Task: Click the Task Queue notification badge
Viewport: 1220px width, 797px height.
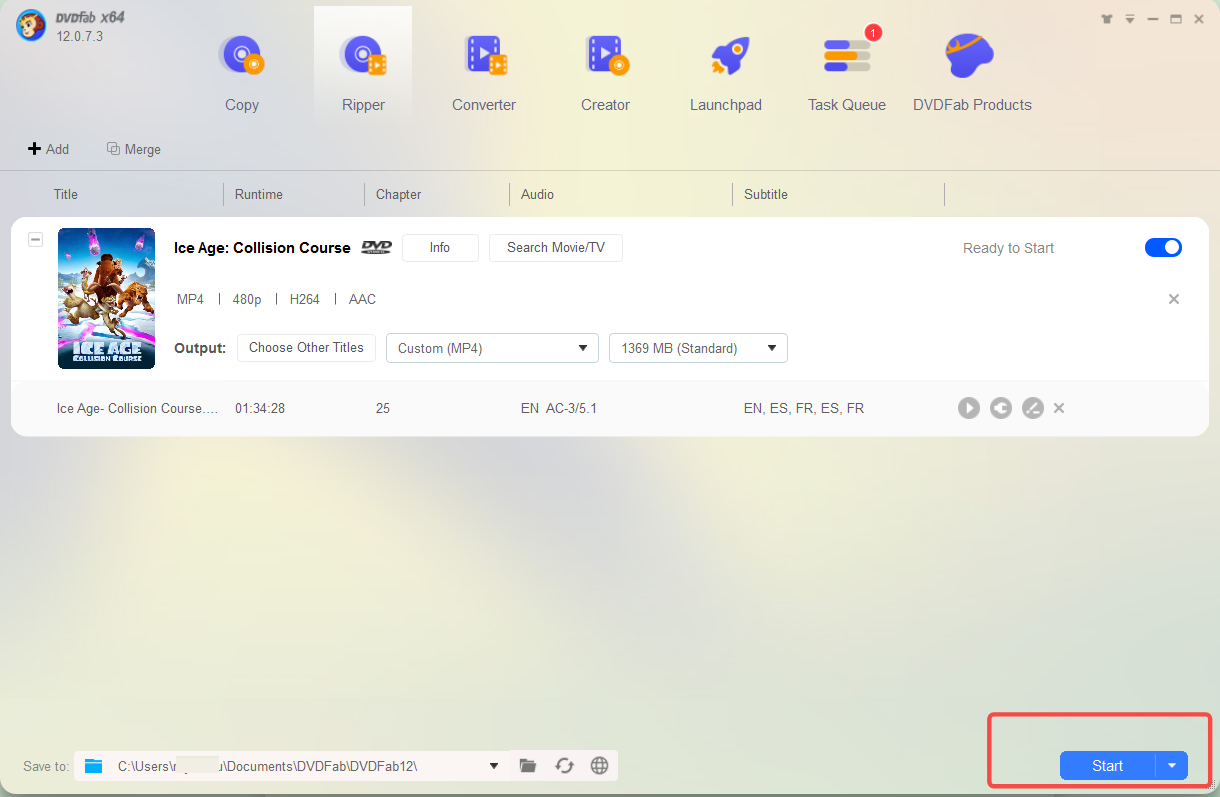Action: [x=873, y=33]
